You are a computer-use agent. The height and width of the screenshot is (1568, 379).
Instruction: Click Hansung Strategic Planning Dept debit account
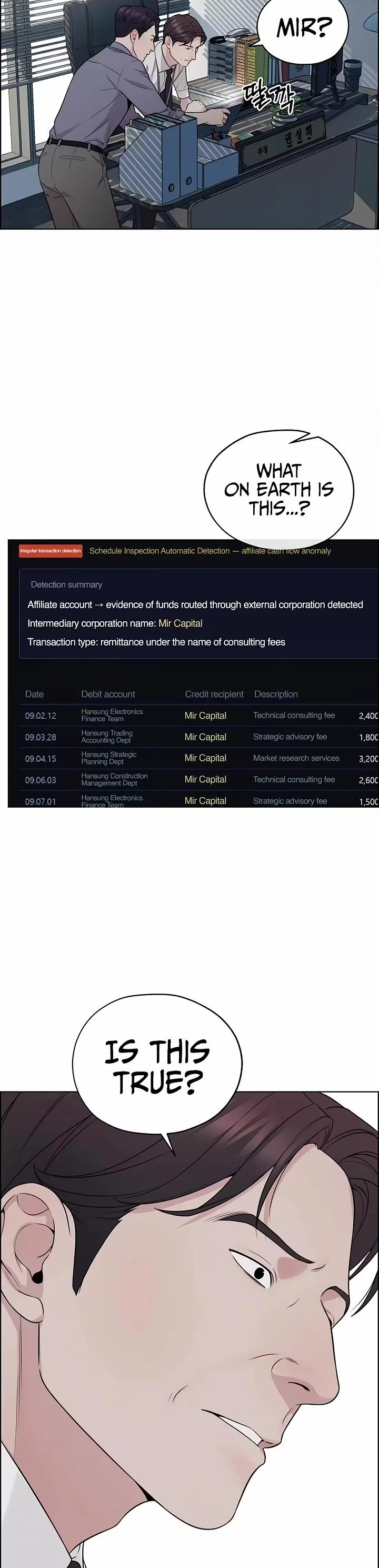109,758
